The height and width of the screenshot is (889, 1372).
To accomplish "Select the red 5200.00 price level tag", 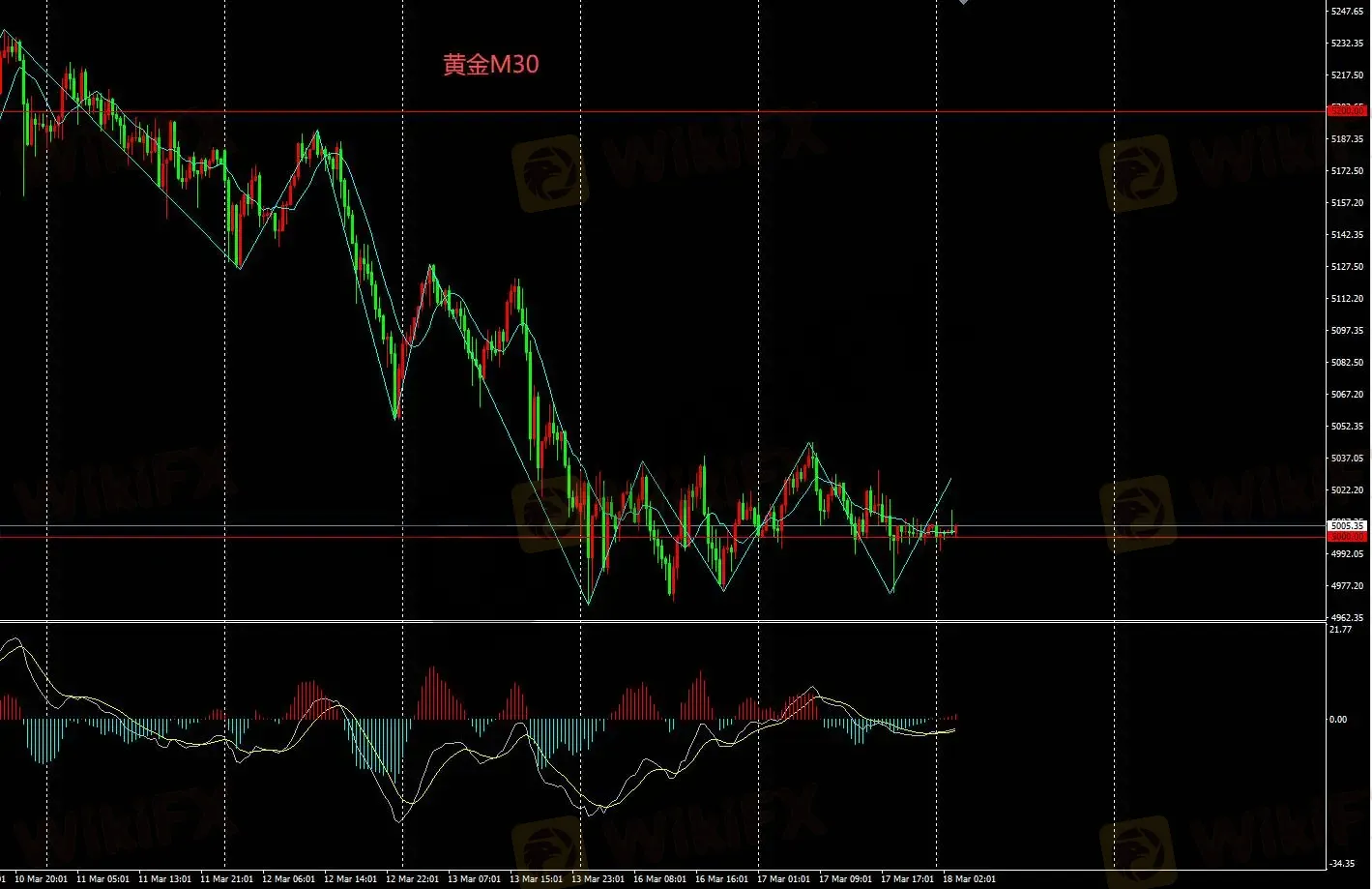I will [x=1347, y=111].
